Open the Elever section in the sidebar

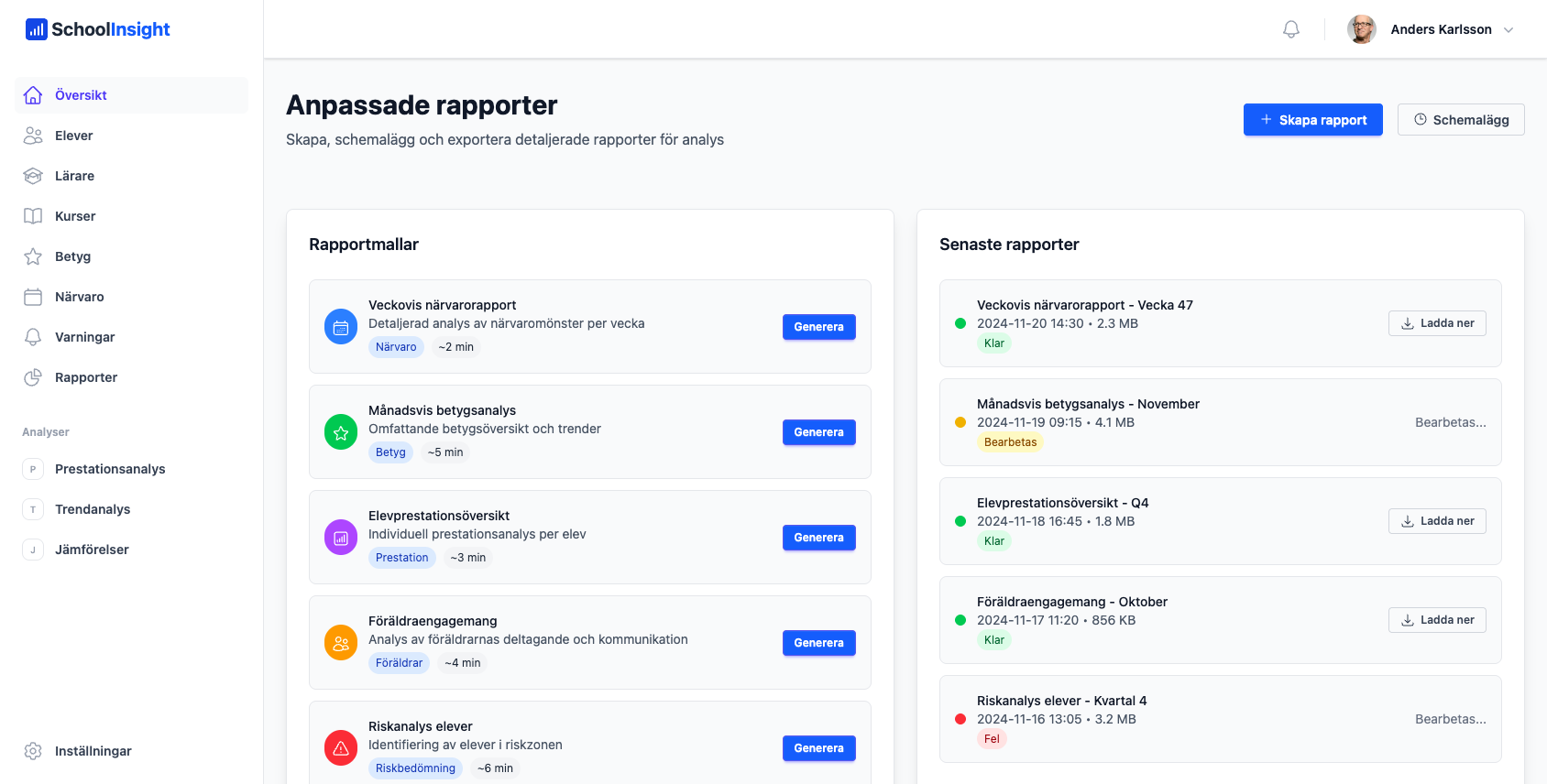tap(73, 136)
